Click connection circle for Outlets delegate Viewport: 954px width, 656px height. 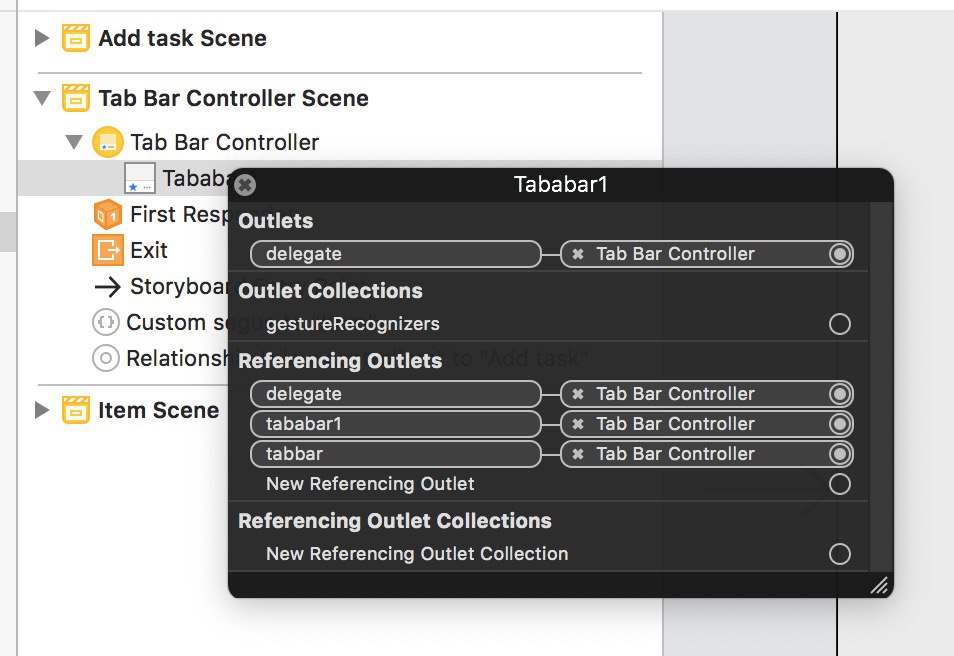840,254
